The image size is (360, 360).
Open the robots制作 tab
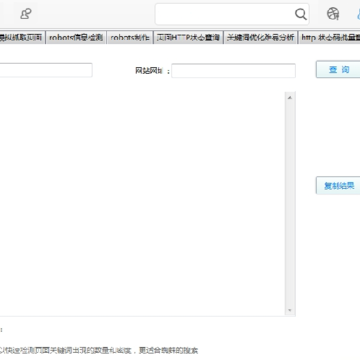(130, 38)
